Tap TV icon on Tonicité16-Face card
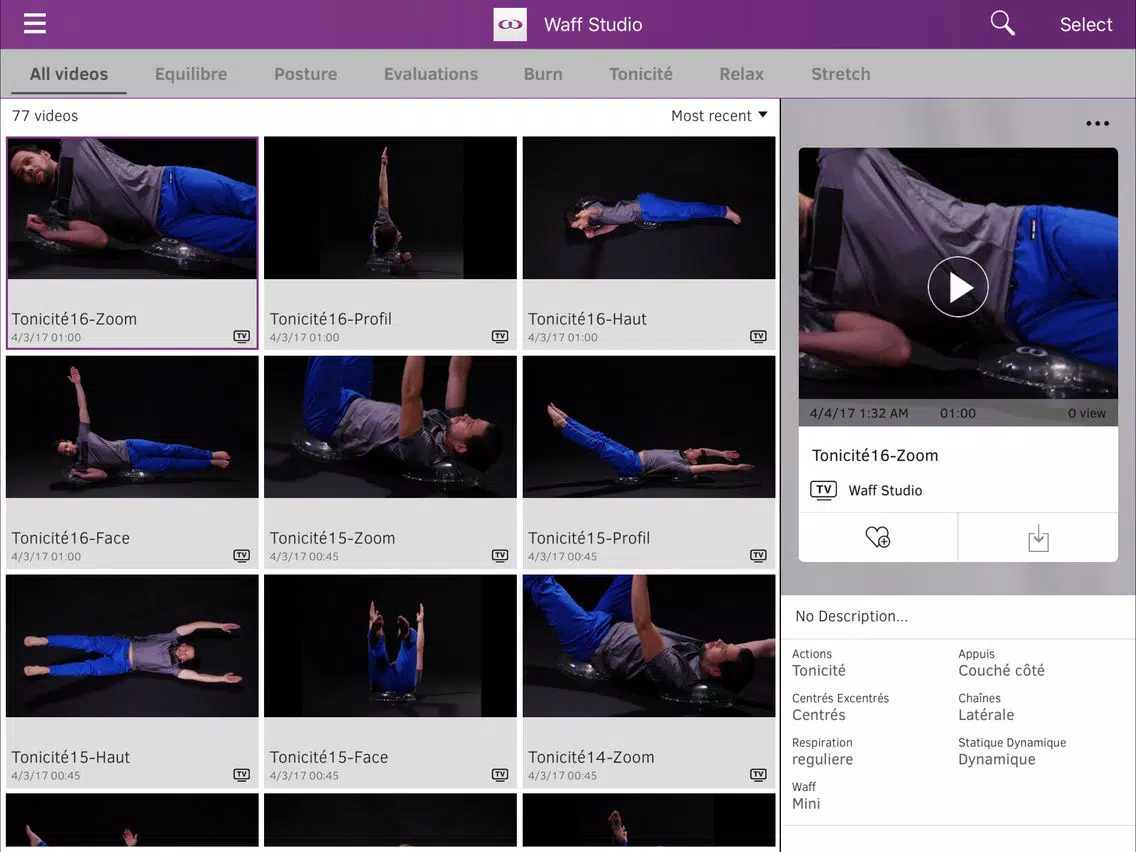 pos(241,556)
